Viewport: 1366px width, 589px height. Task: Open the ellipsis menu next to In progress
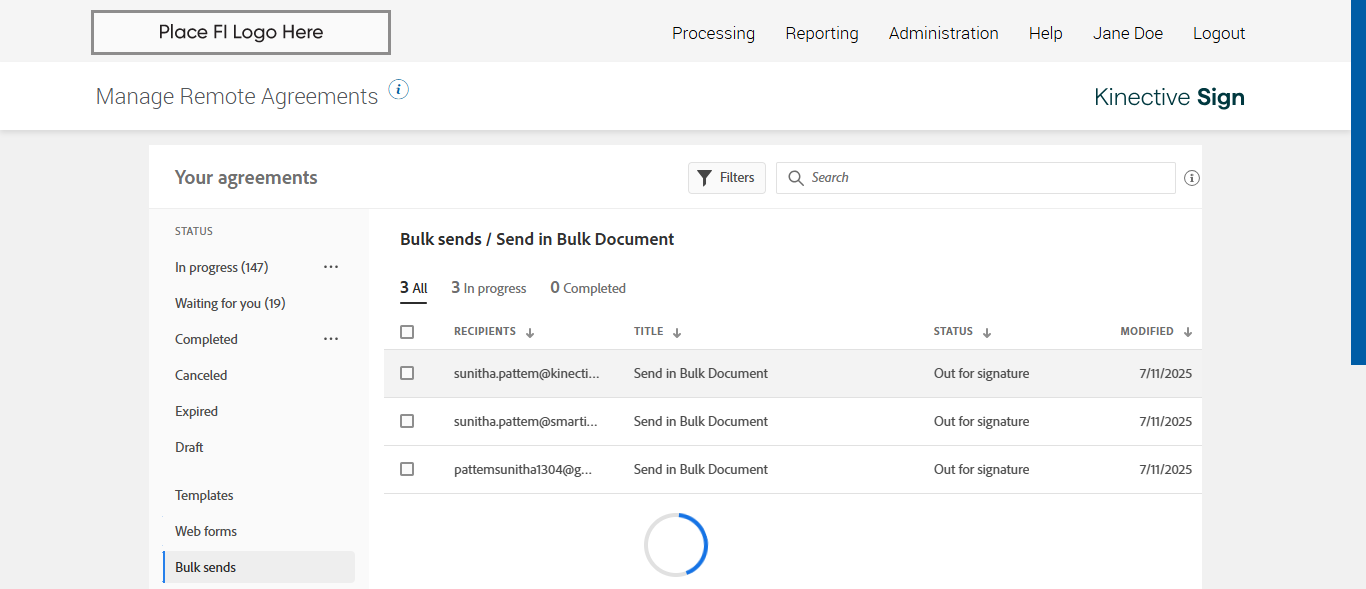click(x=331, y=267)
